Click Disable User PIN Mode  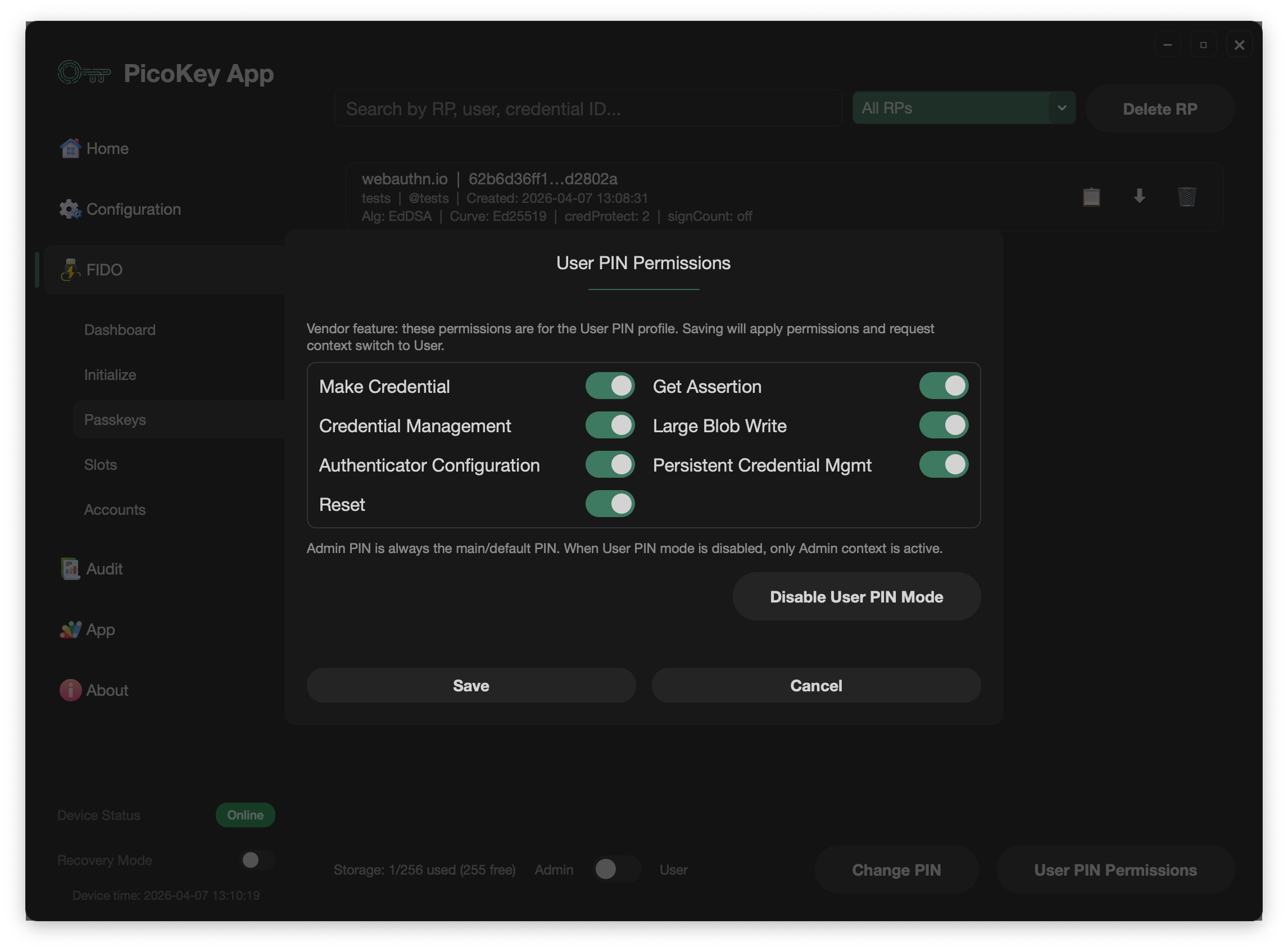pyautogui.click(x=856, y=597)
